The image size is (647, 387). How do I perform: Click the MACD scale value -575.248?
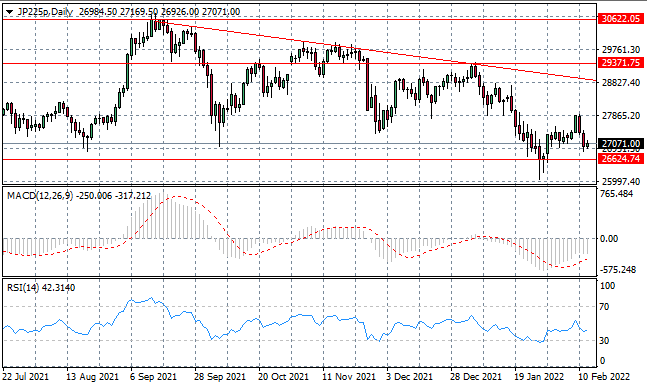(618, 269)
